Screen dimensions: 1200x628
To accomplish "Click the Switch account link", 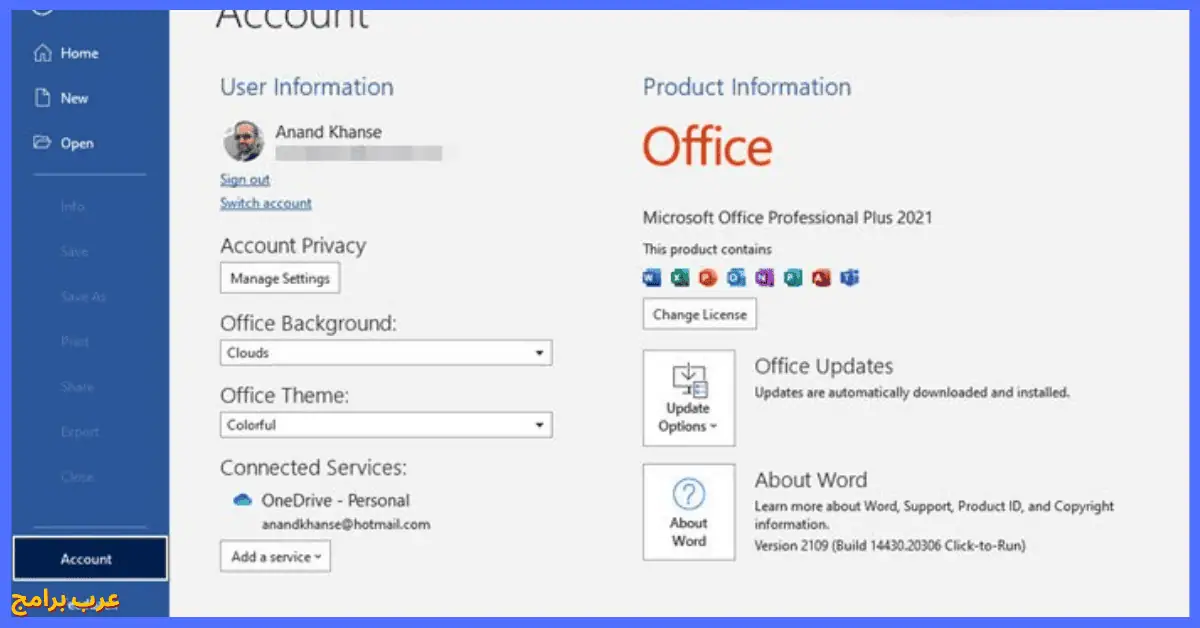I will [266, 203].
